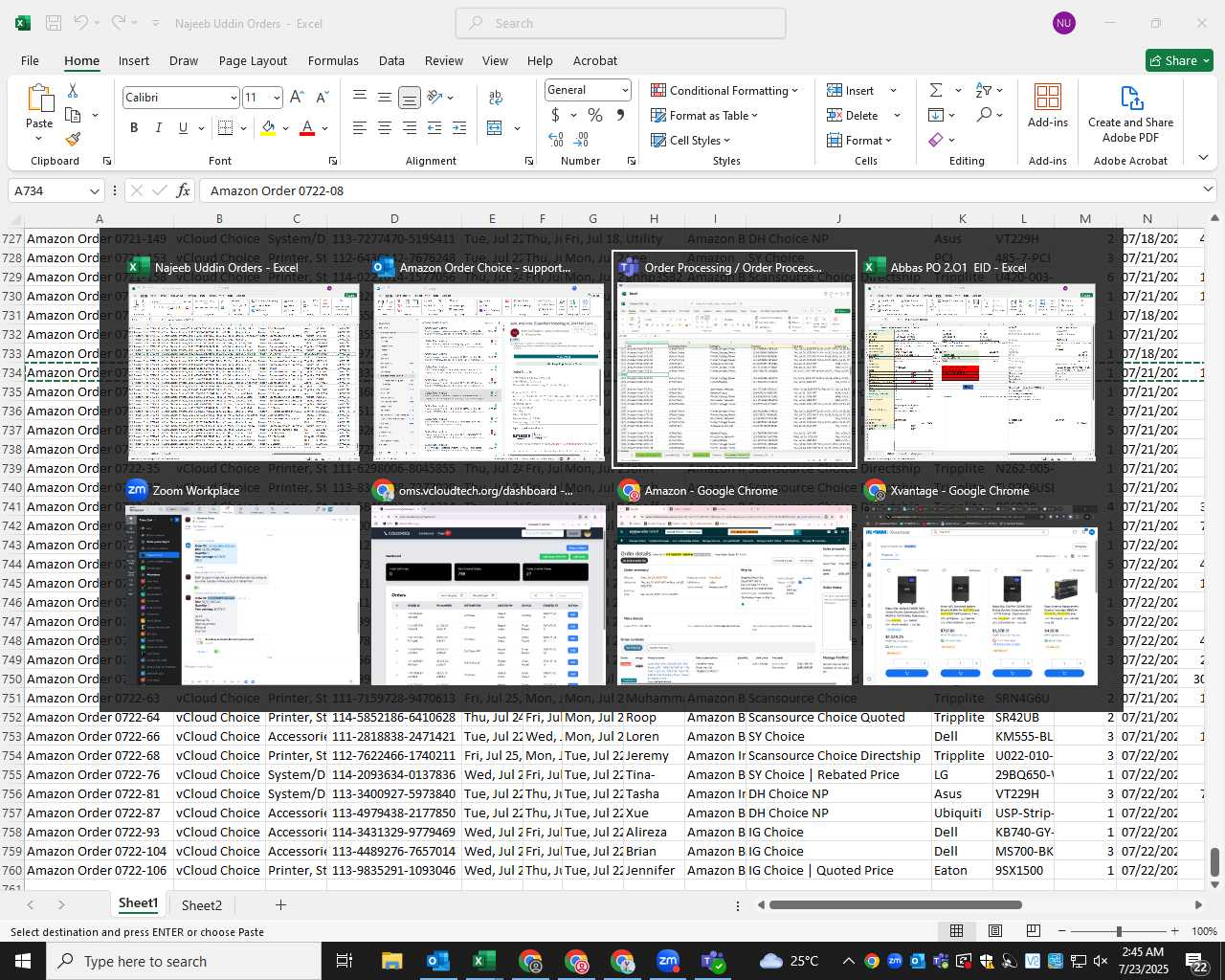The height and width of the screenshot is (980, 1225).
Task: Click the AutoSum sigma icon
Action: click(936, 90)
